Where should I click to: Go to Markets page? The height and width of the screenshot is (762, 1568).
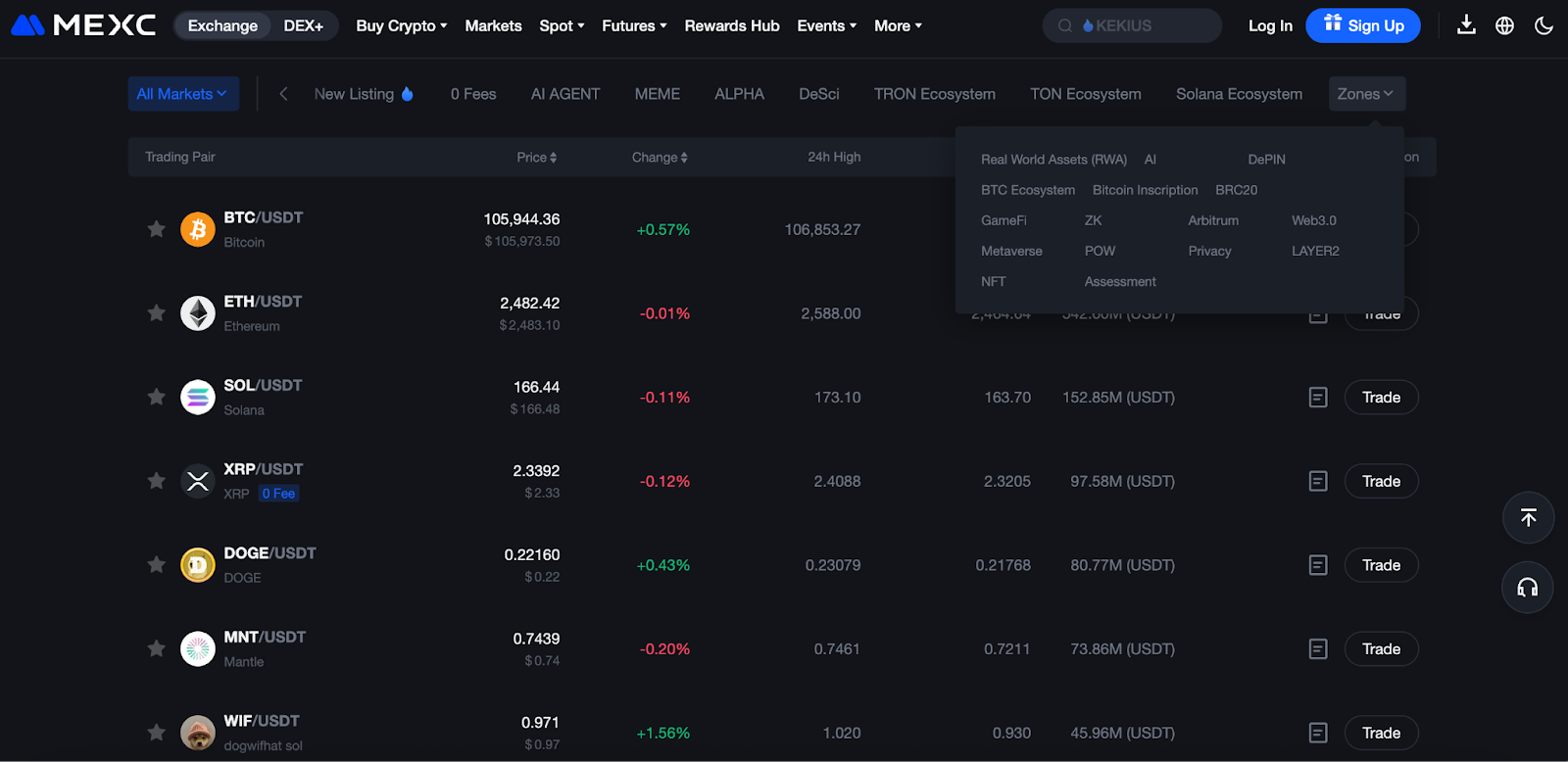[493, 25]
